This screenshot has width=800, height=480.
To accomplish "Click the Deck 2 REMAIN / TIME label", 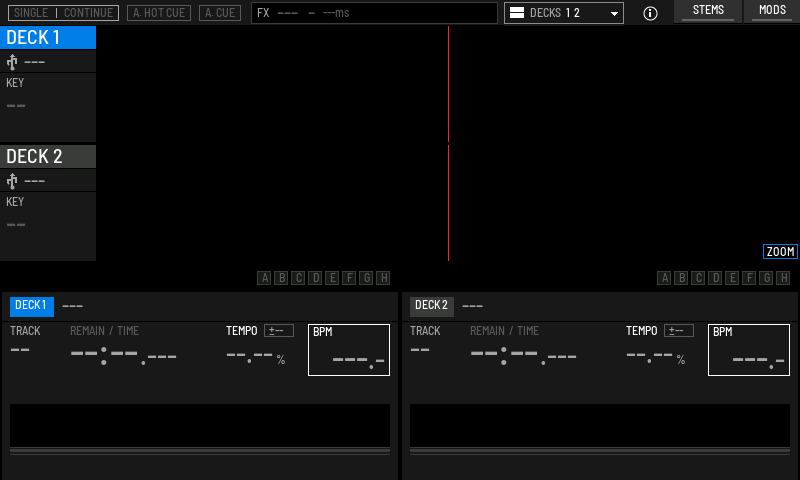I will 505,331.
